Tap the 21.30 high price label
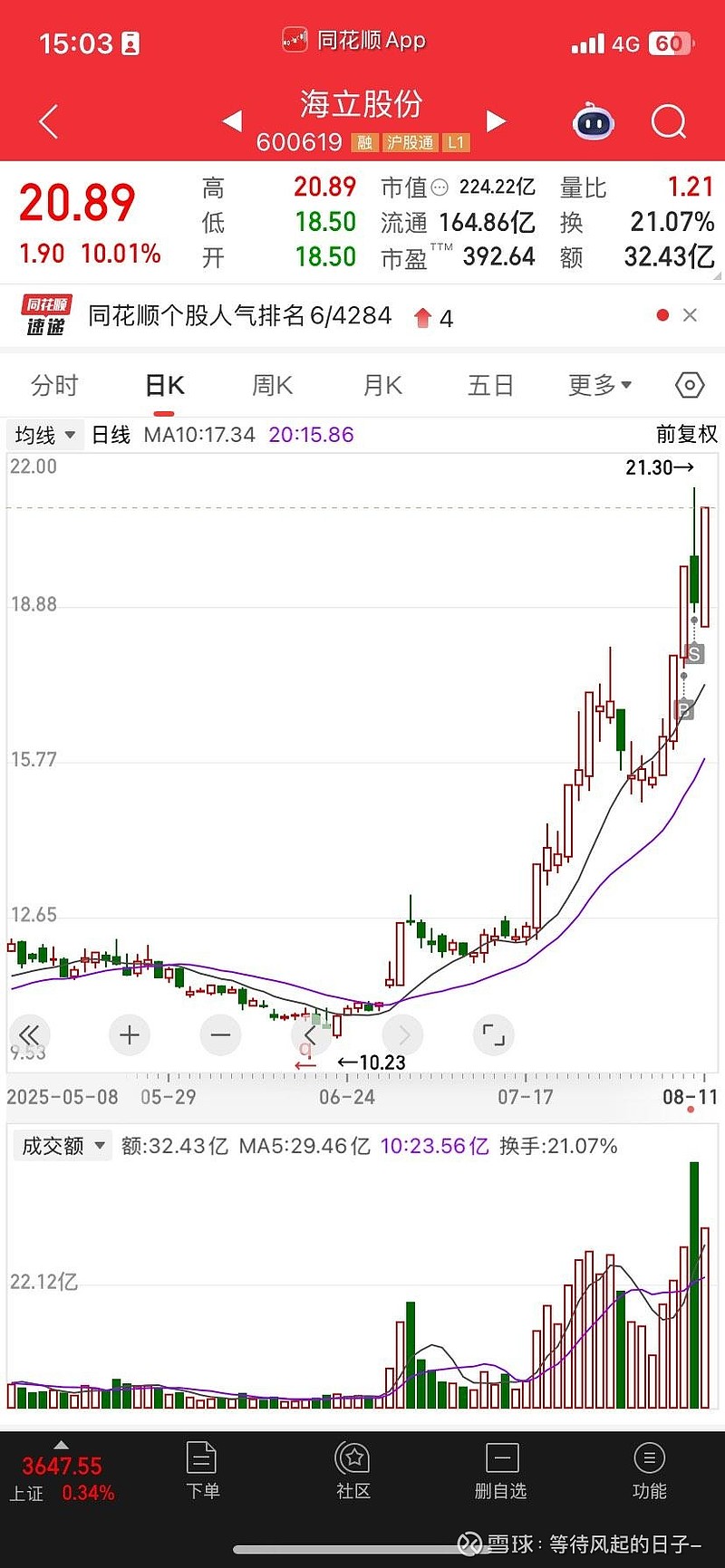Viewport: 725px width, 1568px height. point(659,467)
